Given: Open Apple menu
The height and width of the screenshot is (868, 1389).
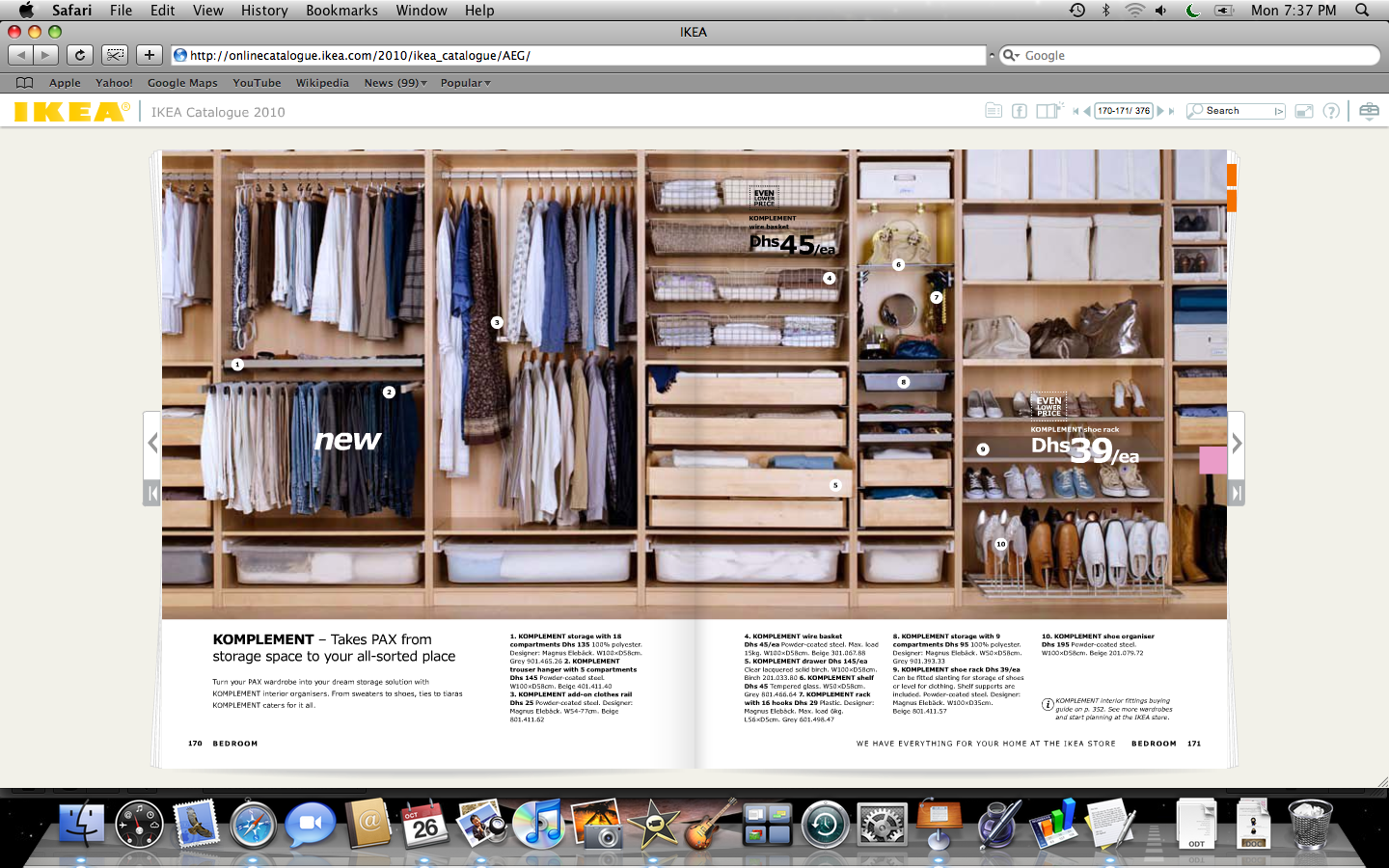Looking at the screenshot, I should 26,10.
